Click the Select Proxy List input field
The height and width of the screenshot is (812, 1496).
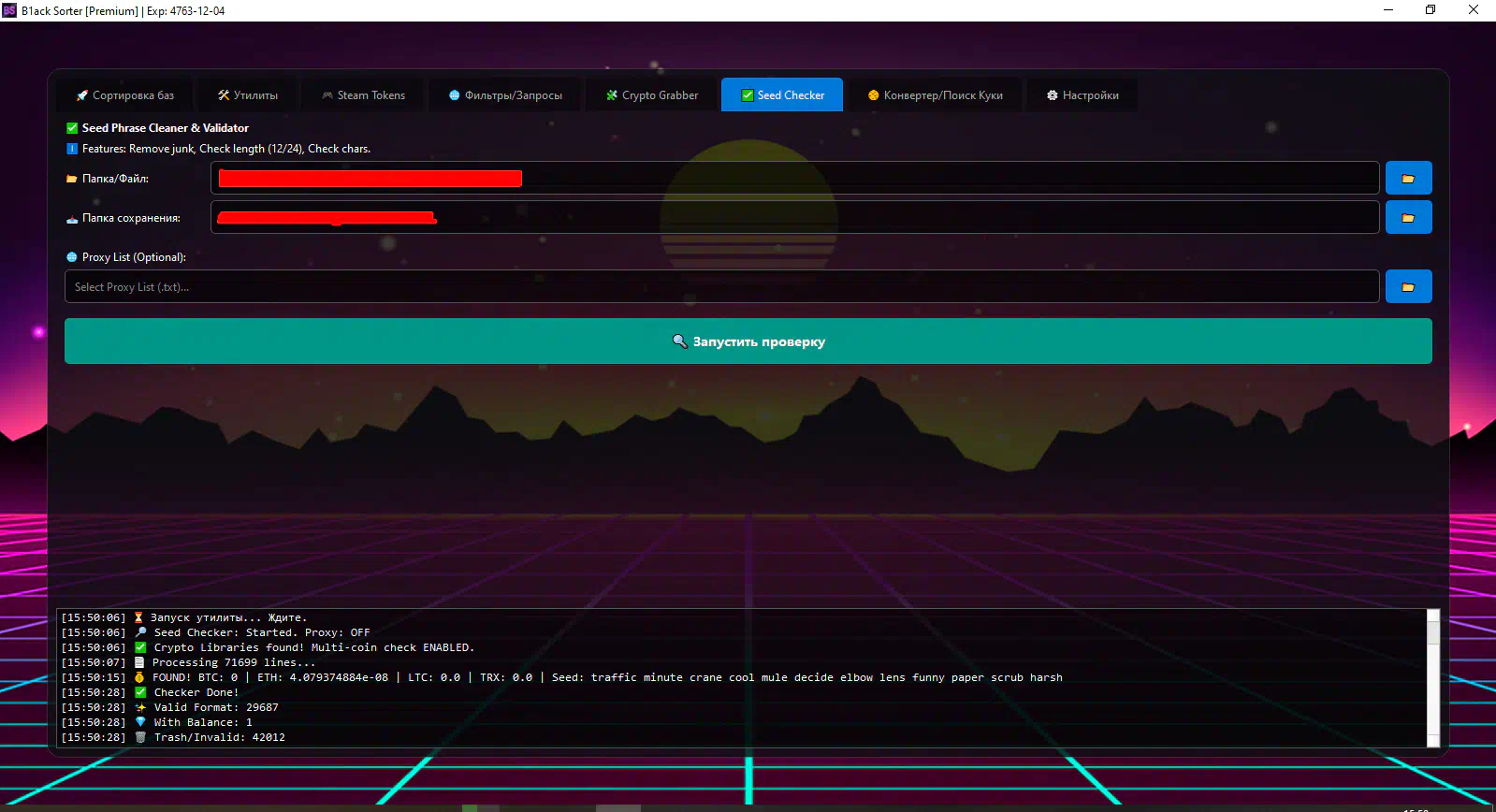point(720,287)
